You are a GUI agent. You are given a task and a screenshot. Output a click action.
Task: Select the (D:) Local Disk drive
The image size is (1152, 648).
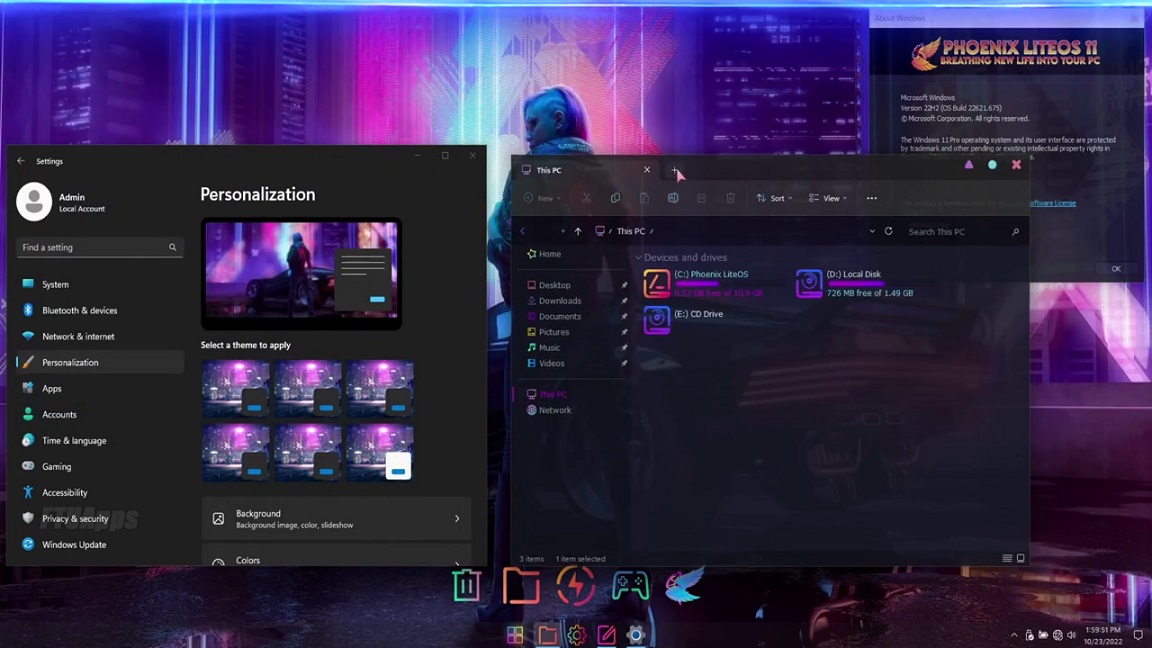(856, 283)
